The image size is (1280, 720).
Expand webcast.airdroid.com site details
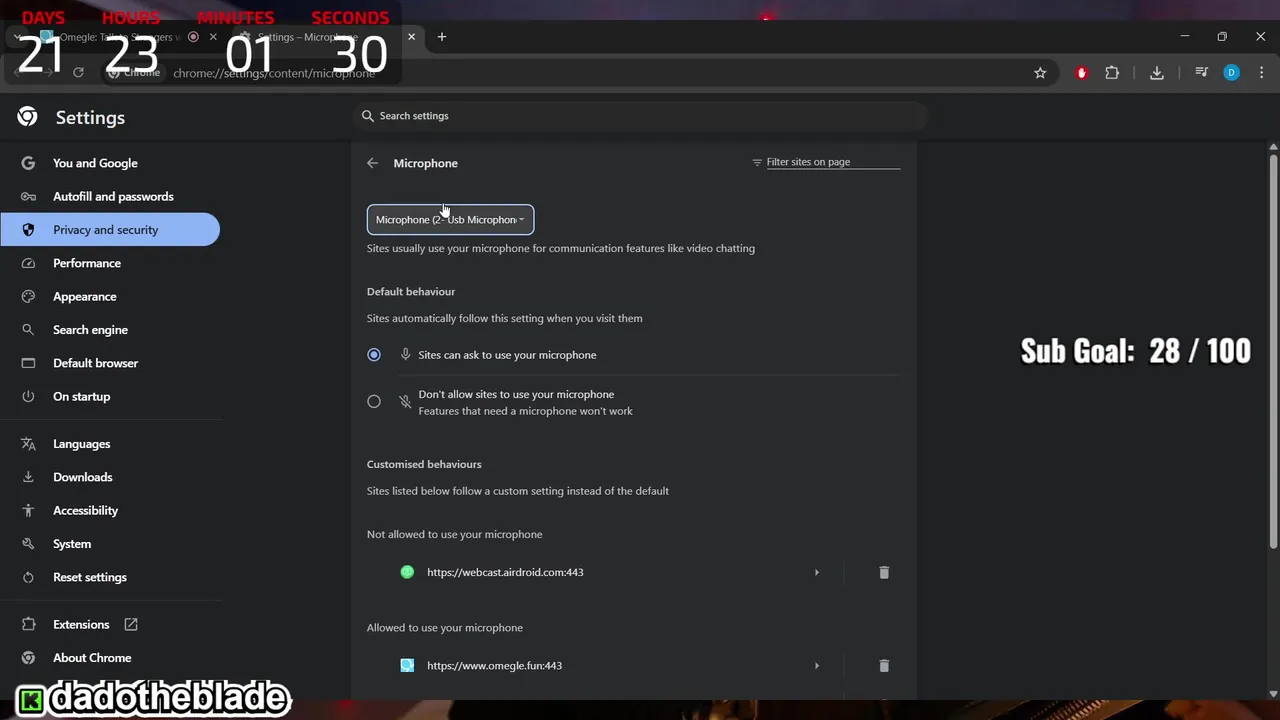[x=817, y=573]
